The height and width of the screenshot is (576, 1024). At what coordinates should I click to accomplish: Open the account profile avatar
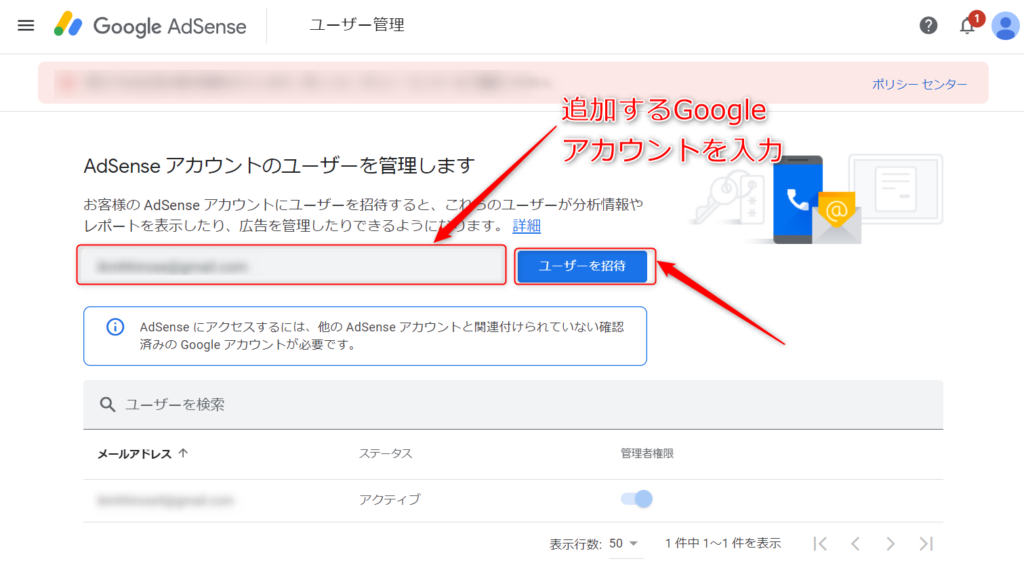click(x=1005, y=25)
